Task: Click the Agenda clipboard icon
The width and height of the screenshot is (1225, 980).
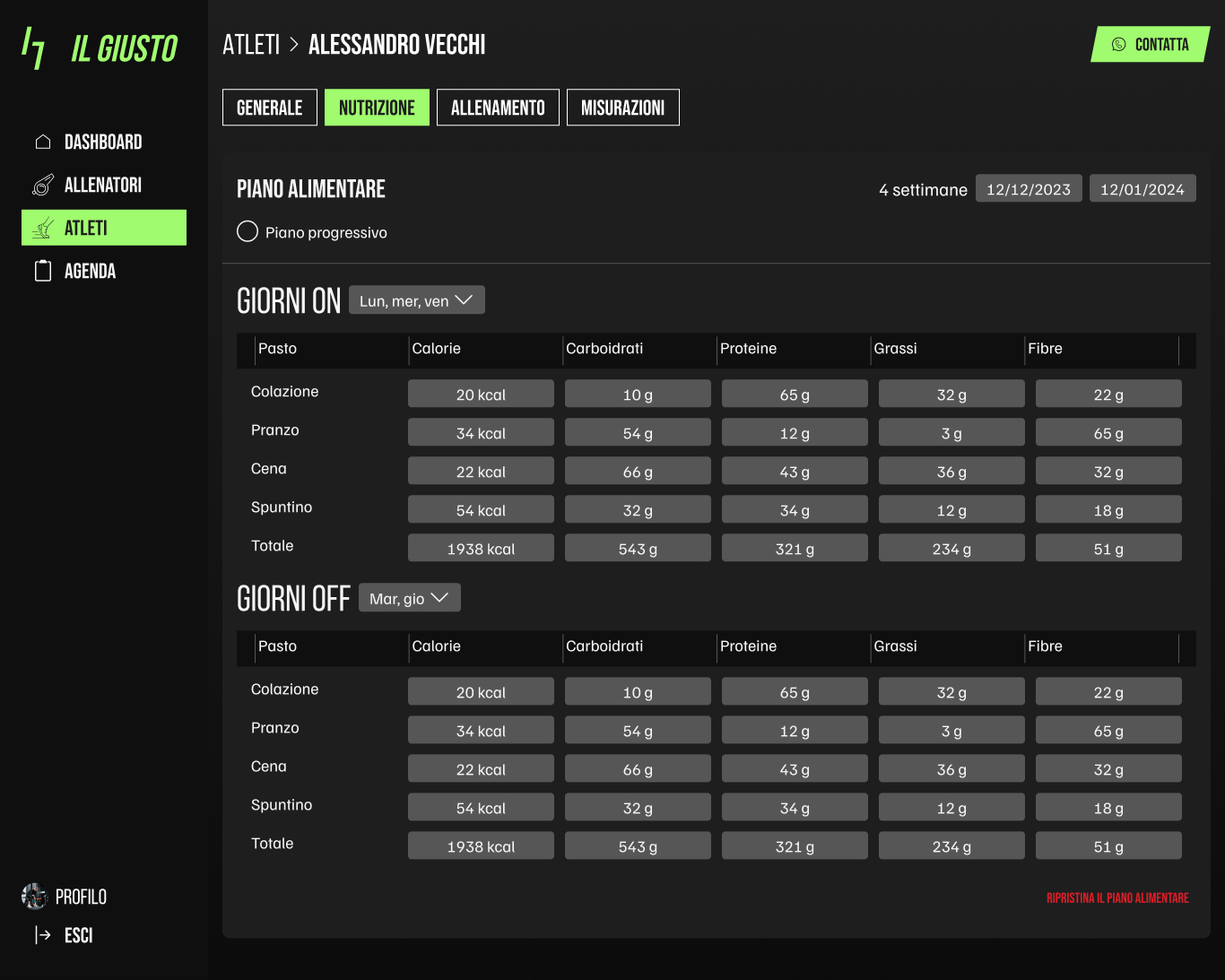Action: tap(42, 271)
